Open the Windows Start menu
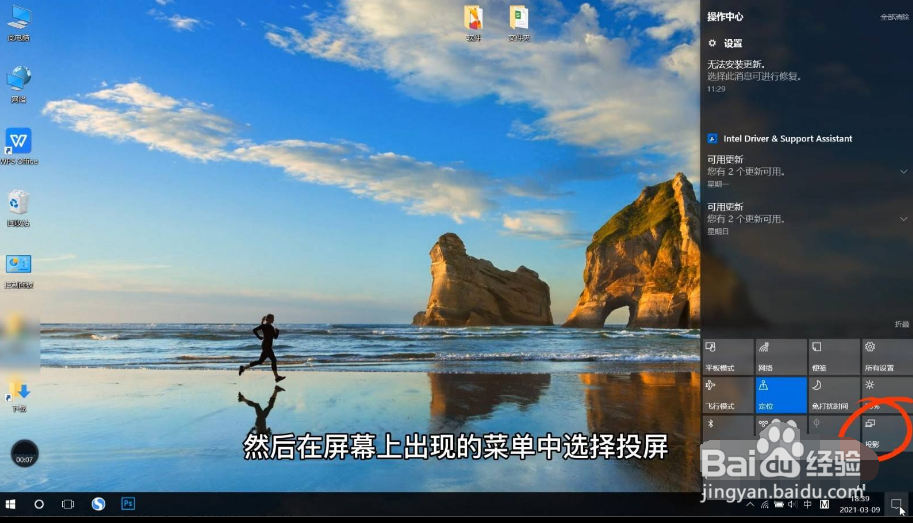Screen dimensions: 913x523 (x=10, y=504)
